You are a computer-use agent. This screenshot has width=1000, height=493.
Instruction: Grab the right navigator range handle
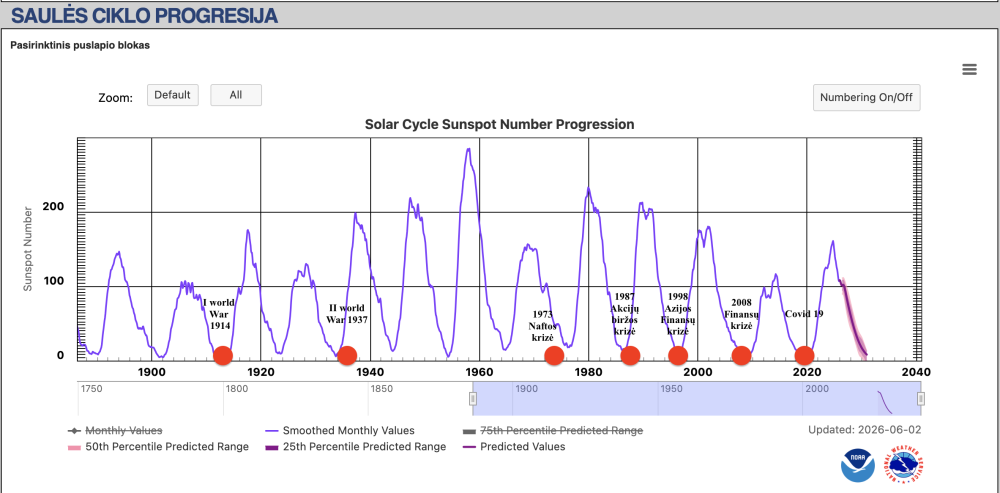click(x=921, y=399)
